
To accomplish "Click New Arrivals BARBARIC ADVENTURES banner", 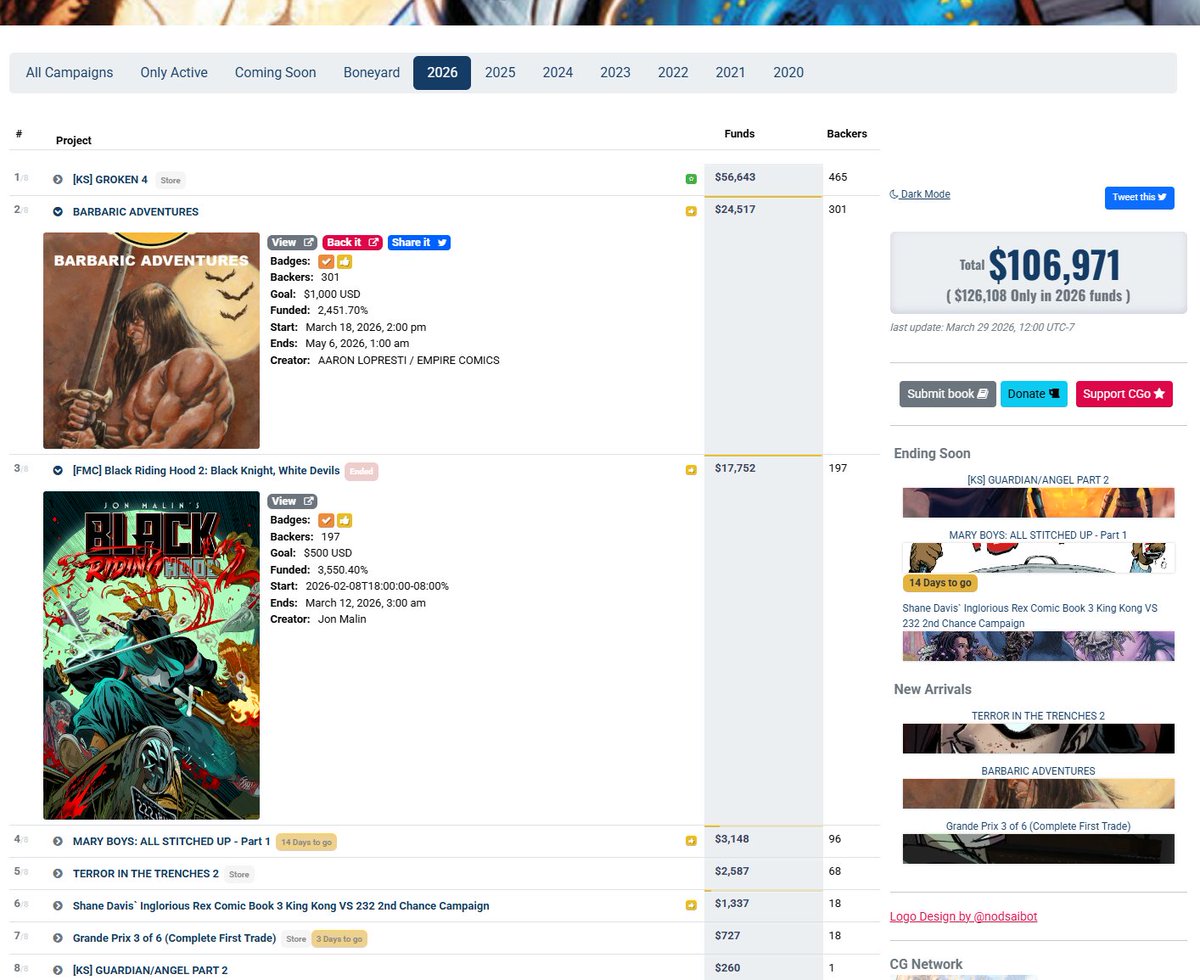I will tap(1038, 794).
